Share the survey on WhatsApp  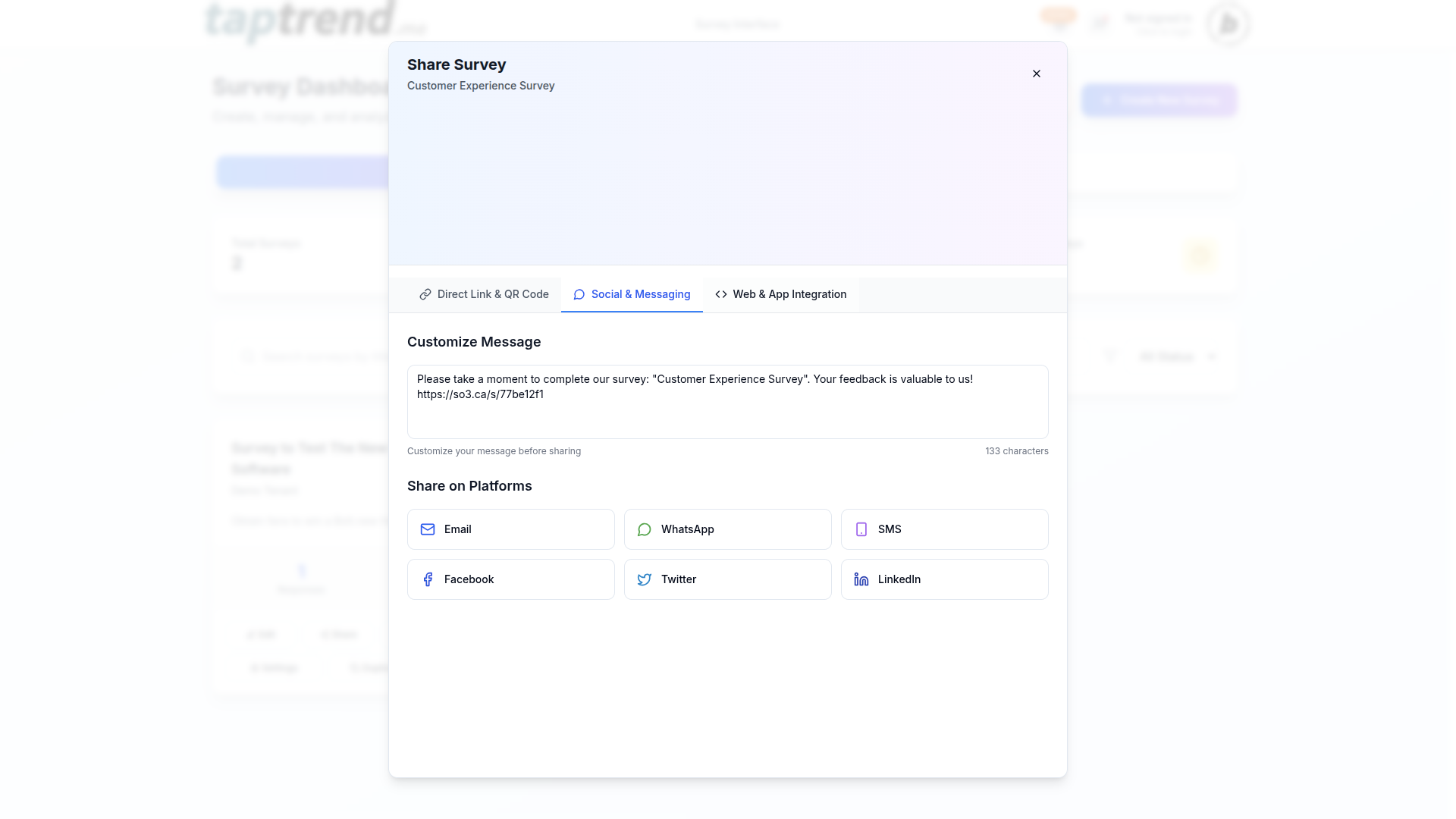coord(727,529)
